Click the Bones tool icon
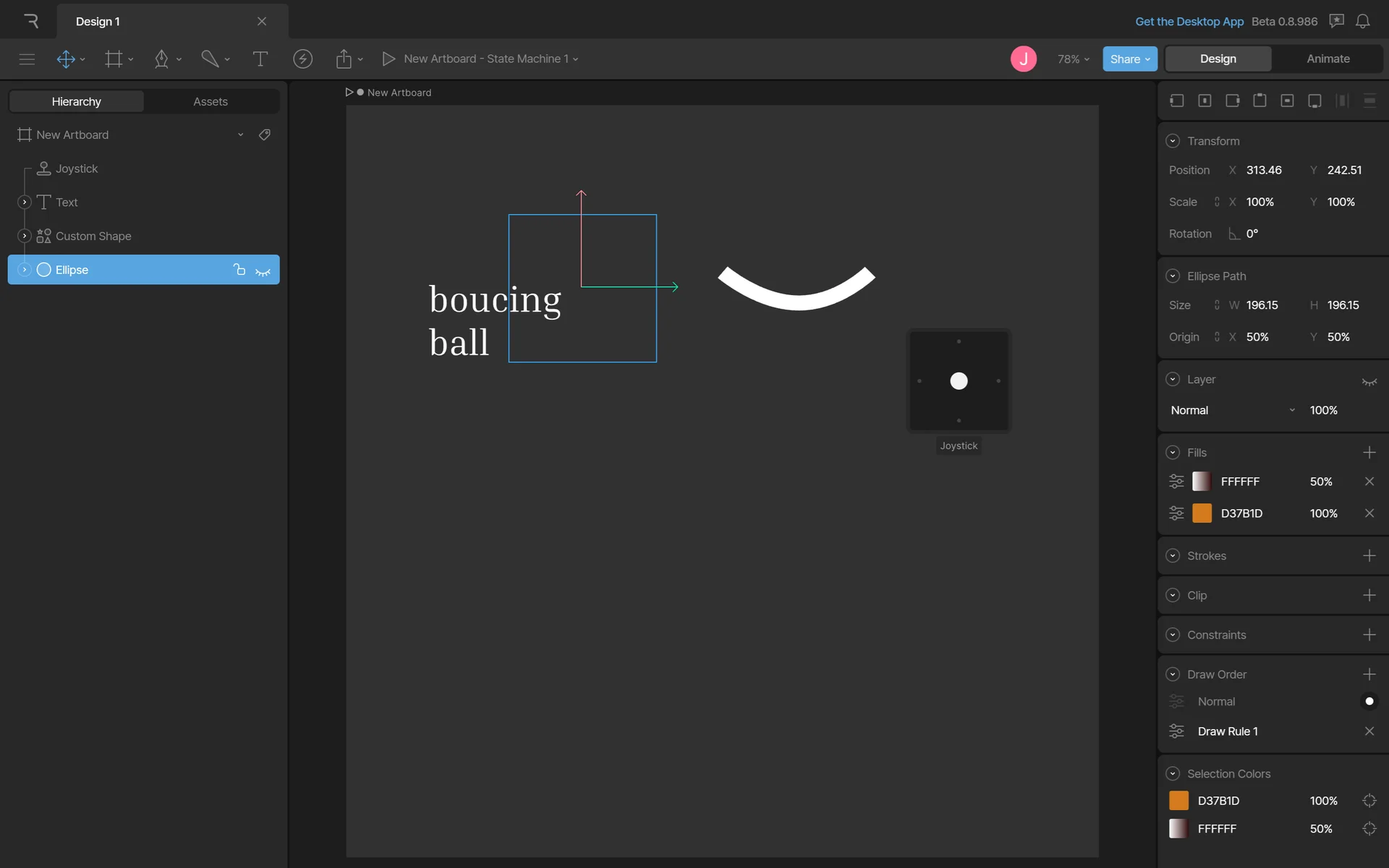 210,59
